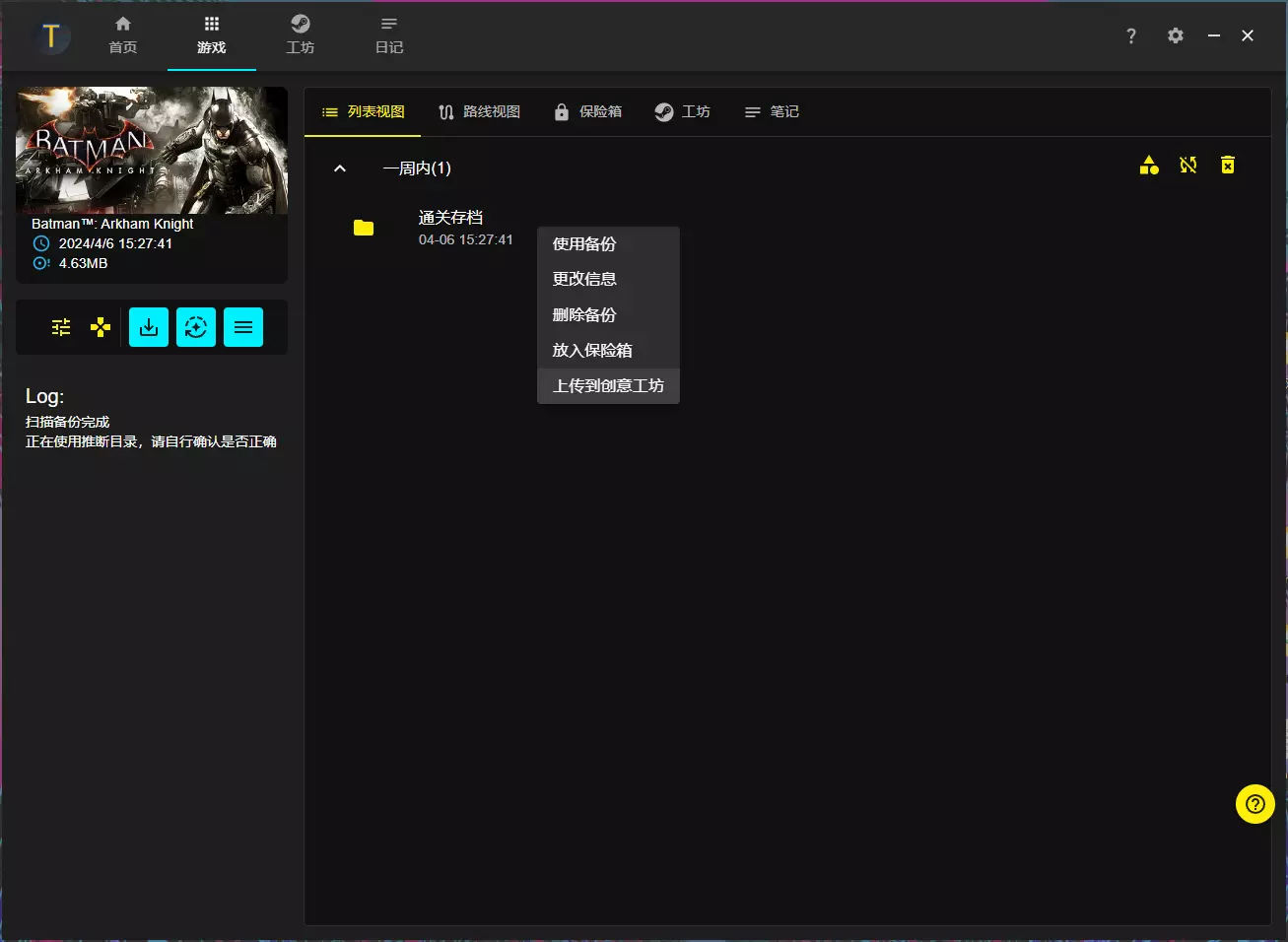Click the cyan quick restore circular button
Viewport: 1288px width, 942px height.
point(196,327)
